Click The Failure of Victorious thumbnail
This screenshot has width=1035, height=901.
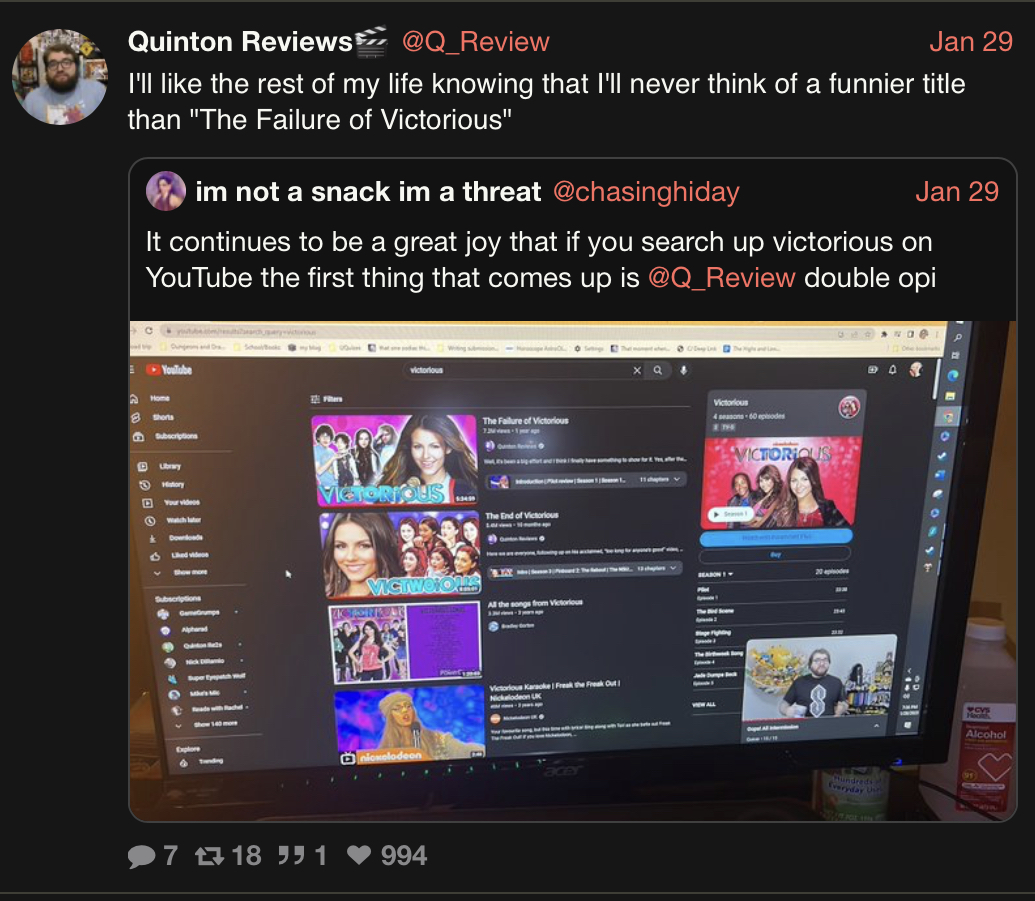coord(394,460)
